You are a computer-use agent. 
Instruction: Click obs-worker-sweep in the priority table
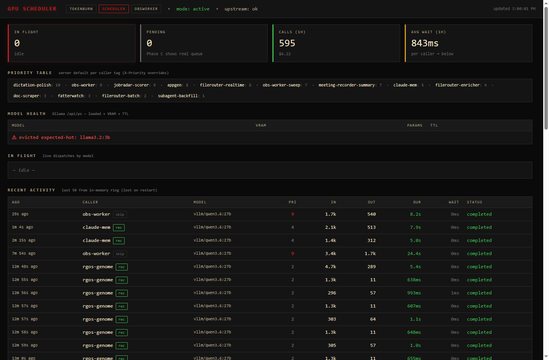click(282, 85)
